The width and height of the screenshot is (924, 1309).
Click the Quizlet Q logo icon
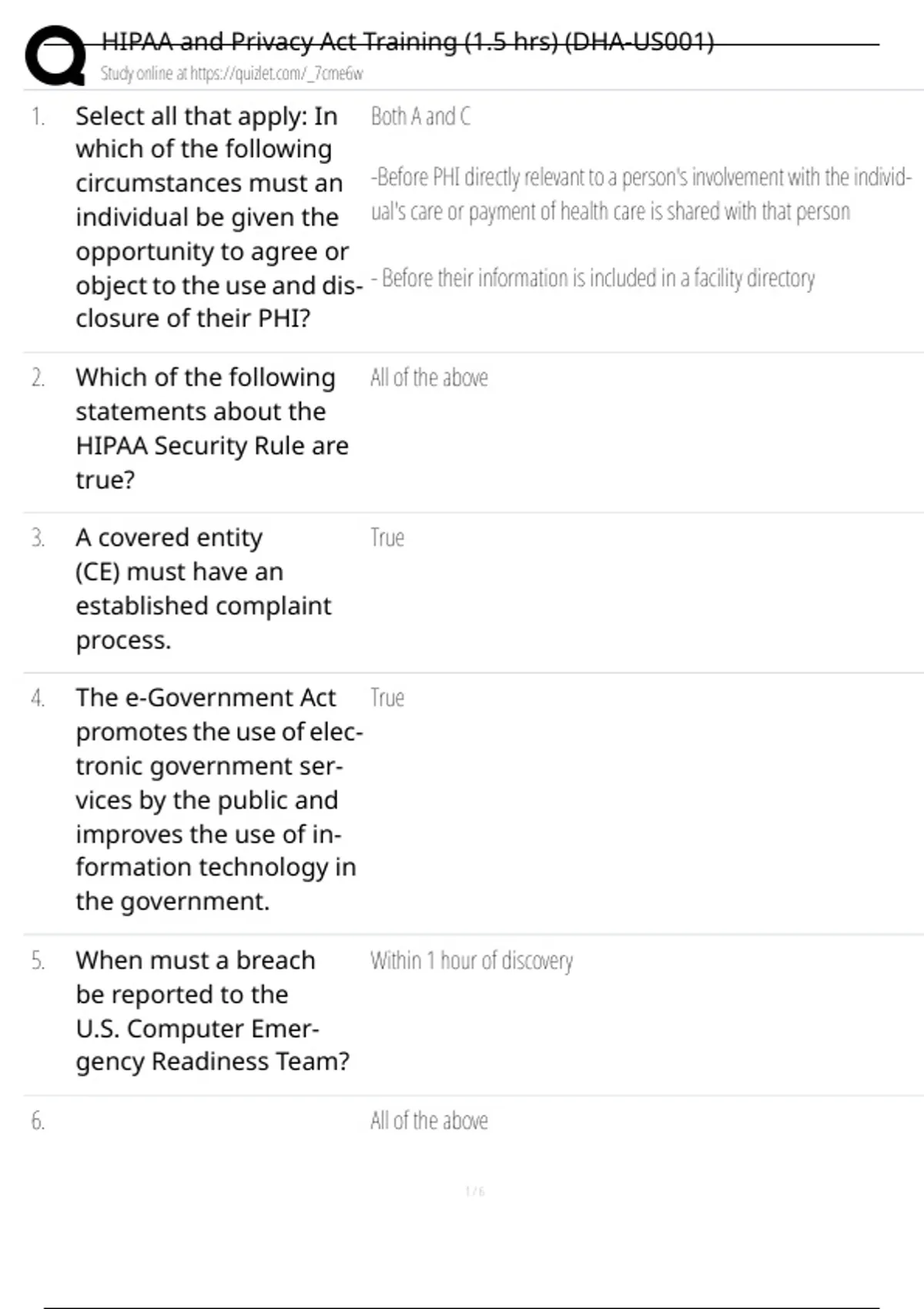(x=55, y=55)
